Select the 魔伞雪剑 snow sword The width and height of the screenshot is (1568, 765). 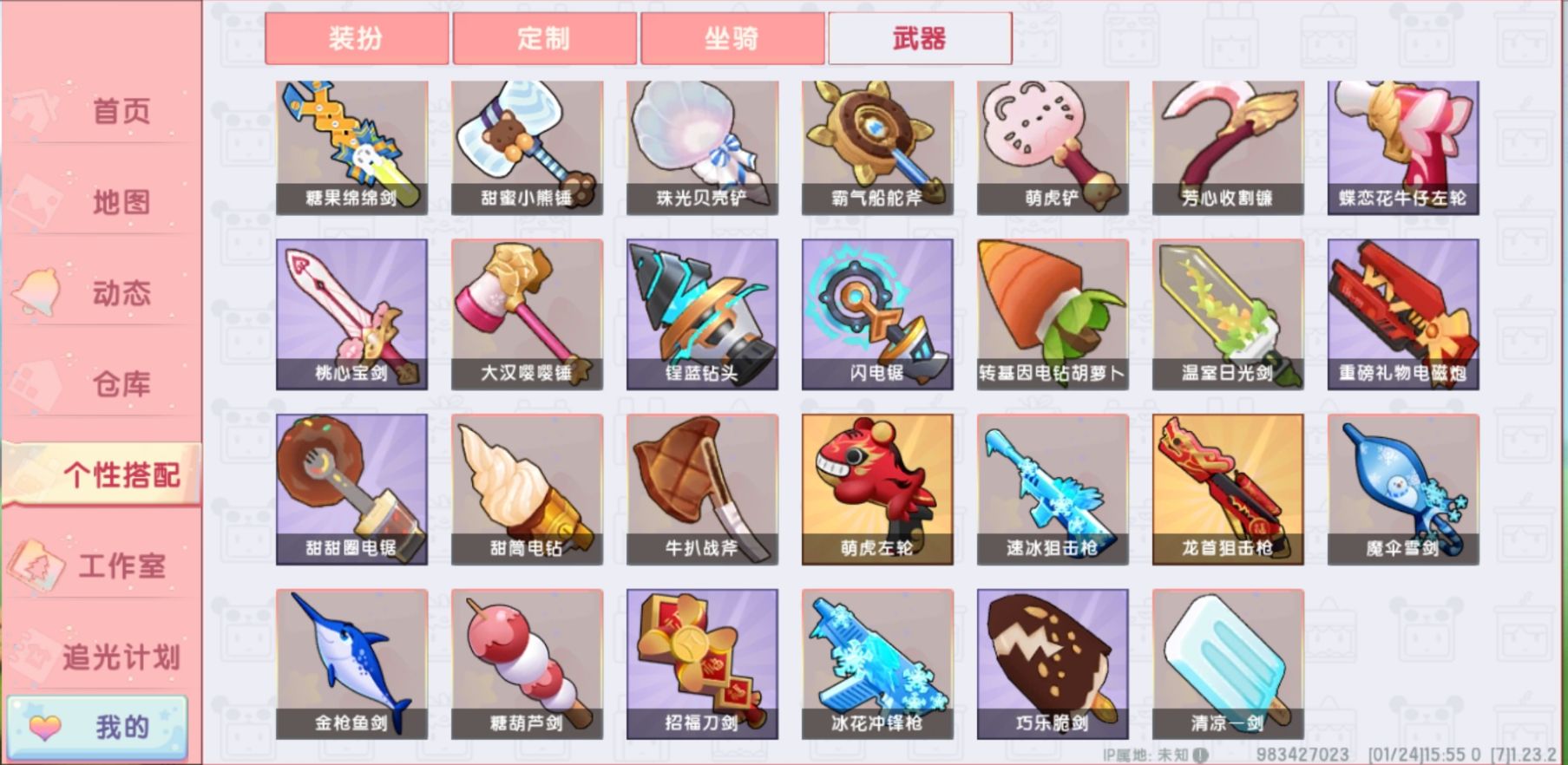[x=1403, y=489]
